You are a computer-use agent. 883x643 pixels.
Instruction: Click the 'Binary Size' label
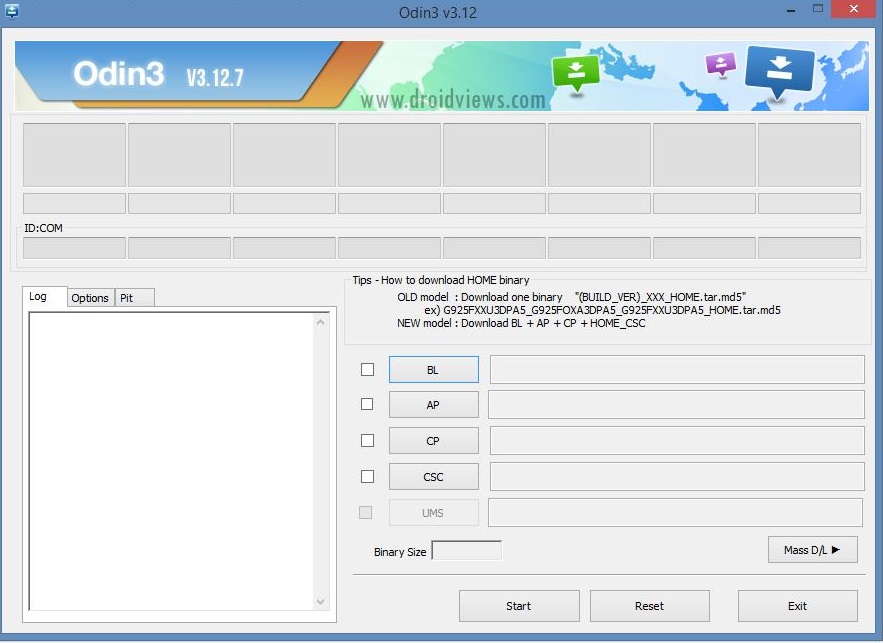(400, 552)
